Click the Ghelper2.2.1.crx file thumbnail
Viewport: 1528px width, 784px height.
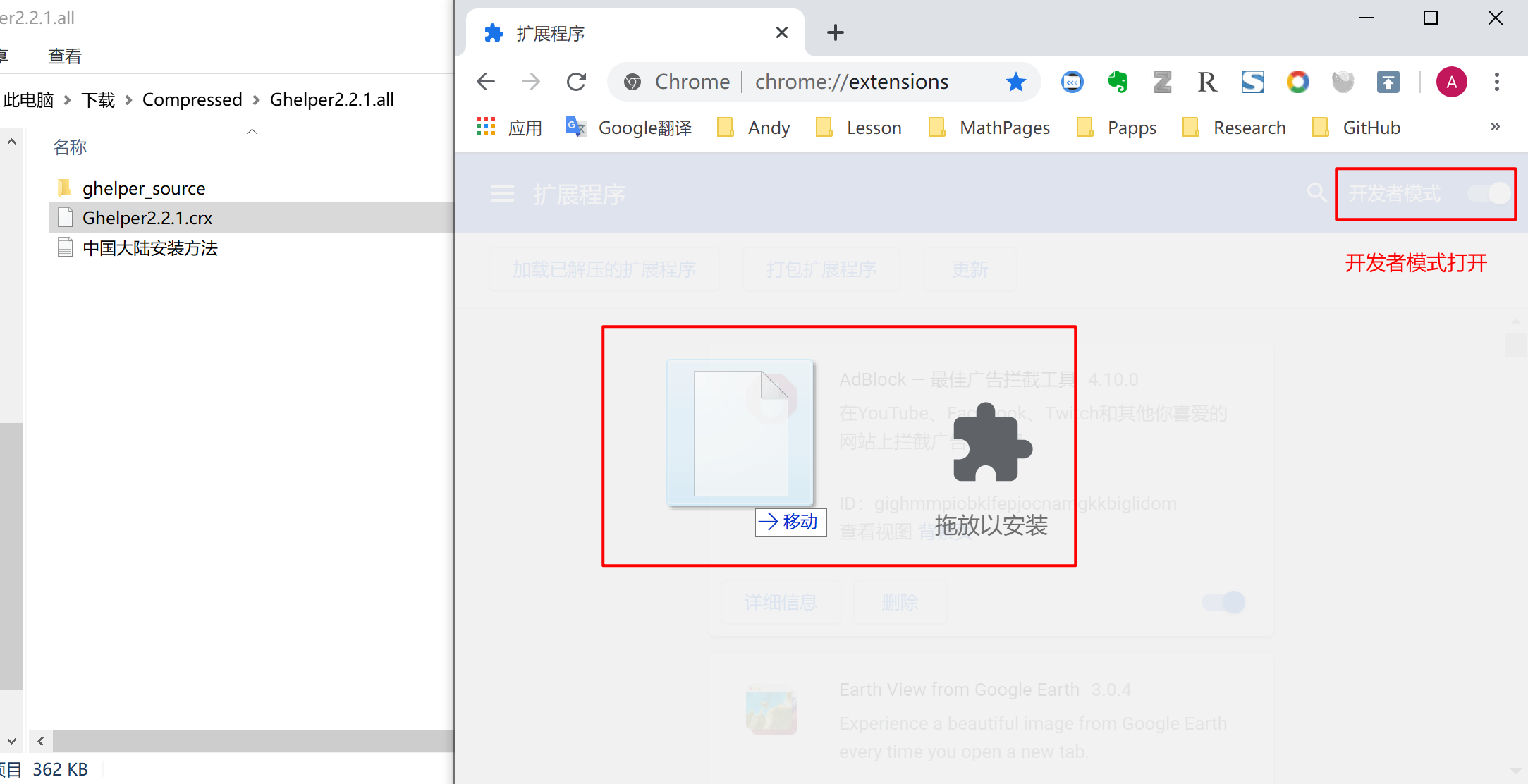coord(64,219)
